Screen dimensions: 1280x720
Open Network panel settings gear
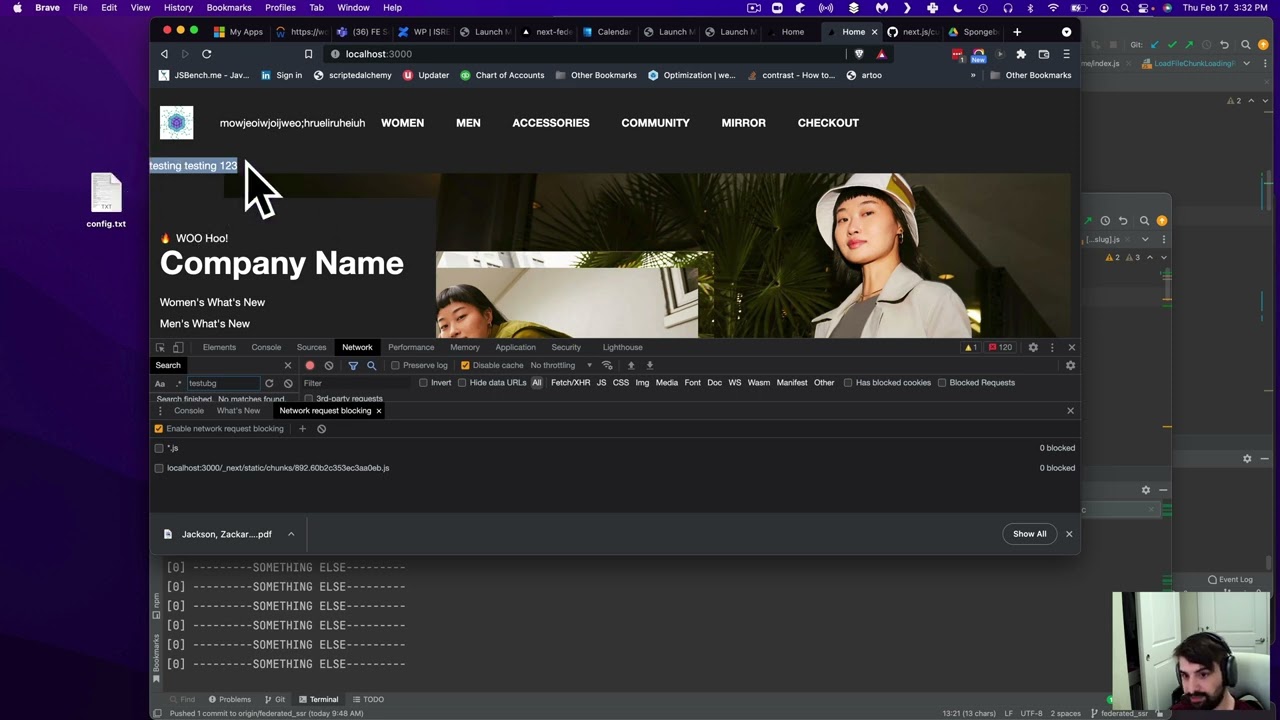[1070, 366]
